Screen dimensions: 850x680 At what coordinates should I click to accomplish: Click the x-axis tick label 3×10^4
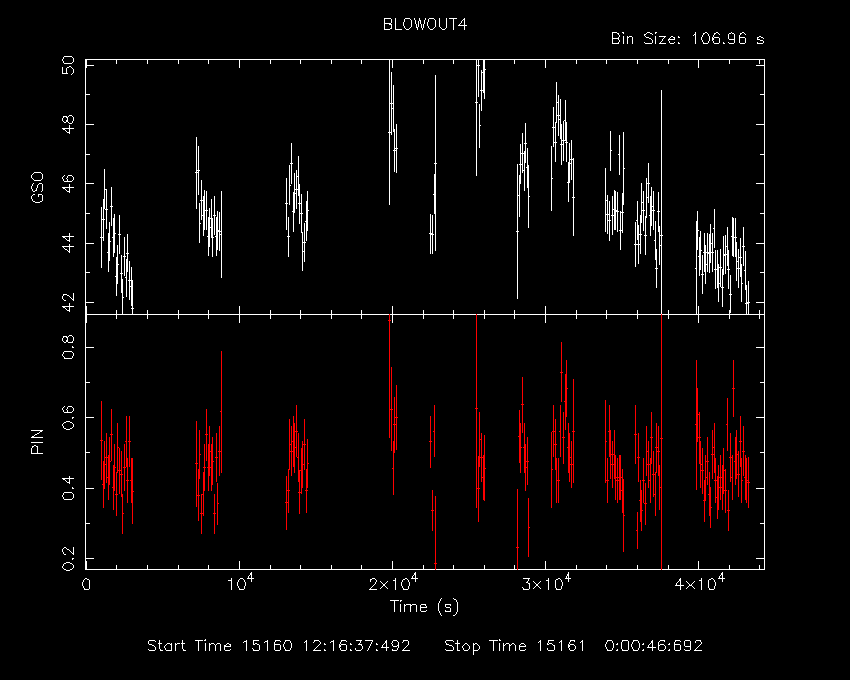tap(546, 583)
